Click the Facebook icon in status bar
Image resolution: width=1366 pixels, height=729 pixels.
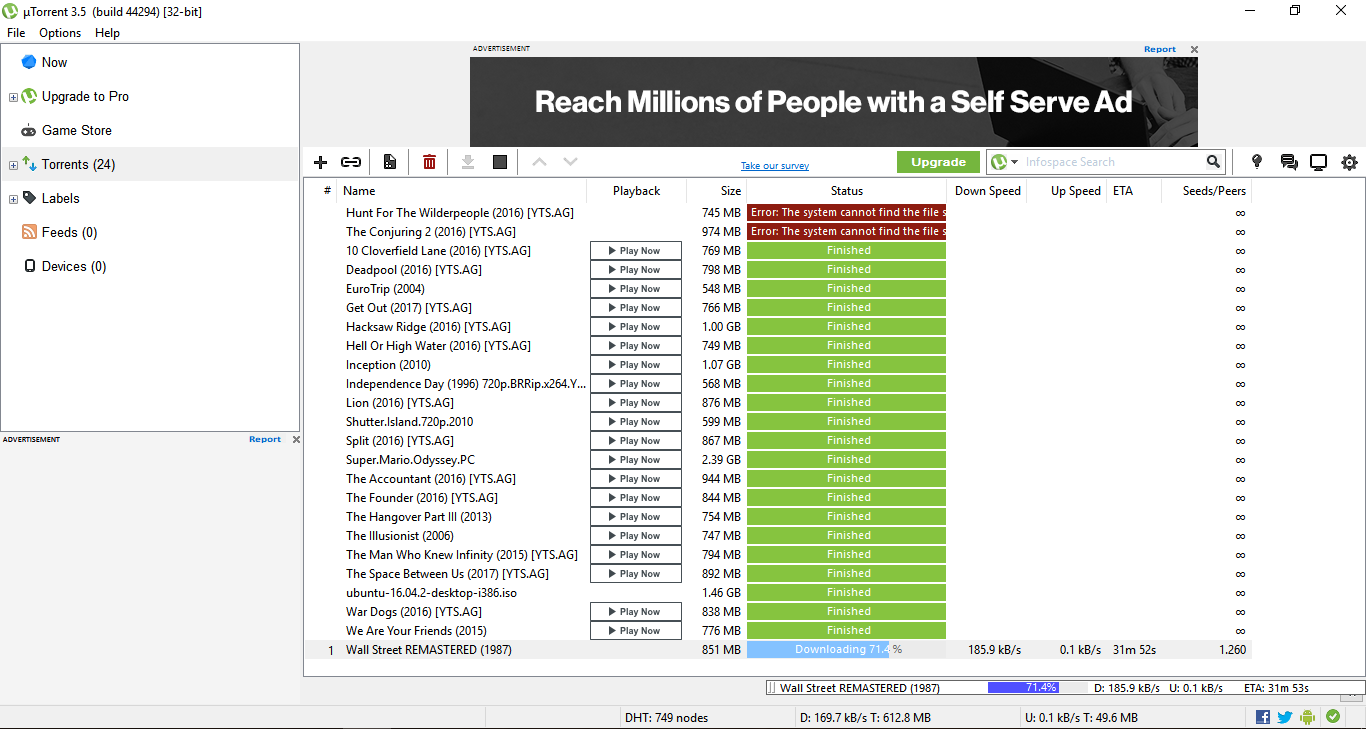[x=1263, y=717]
